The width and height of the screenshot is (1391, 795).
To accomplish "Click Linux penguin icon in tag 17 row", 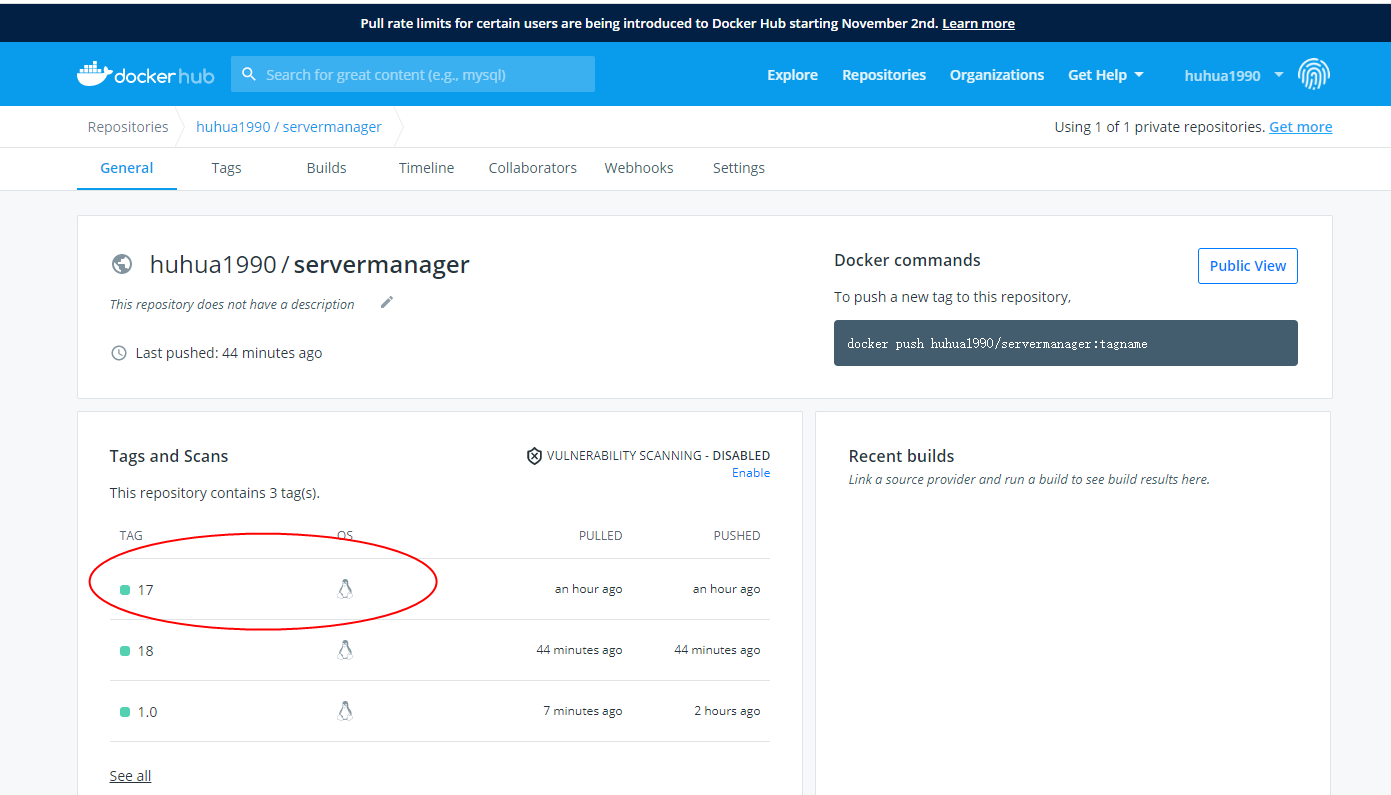I will pyautogui.click(x=345, y=589).
